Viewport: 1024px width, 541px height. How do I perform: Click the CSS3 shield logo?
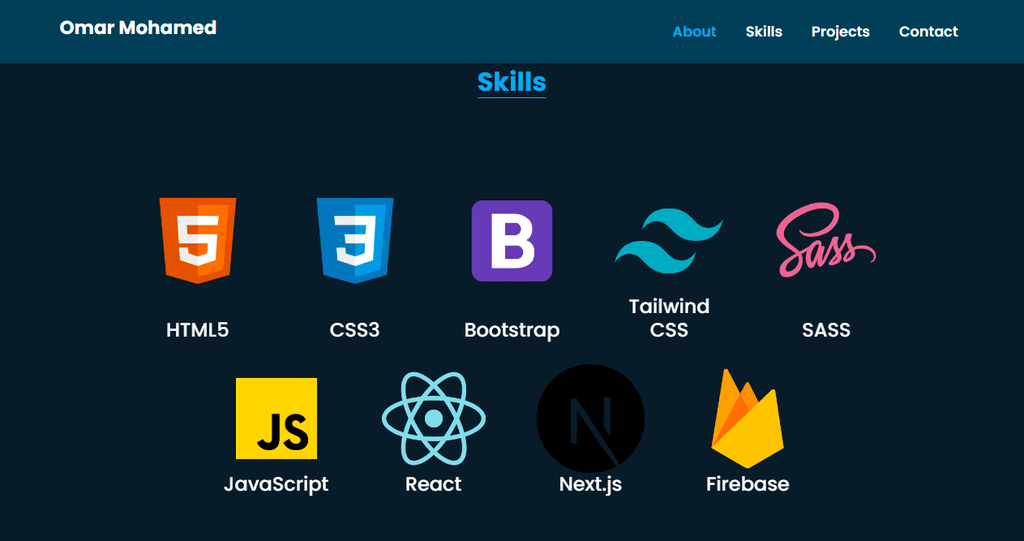point(355,240)
